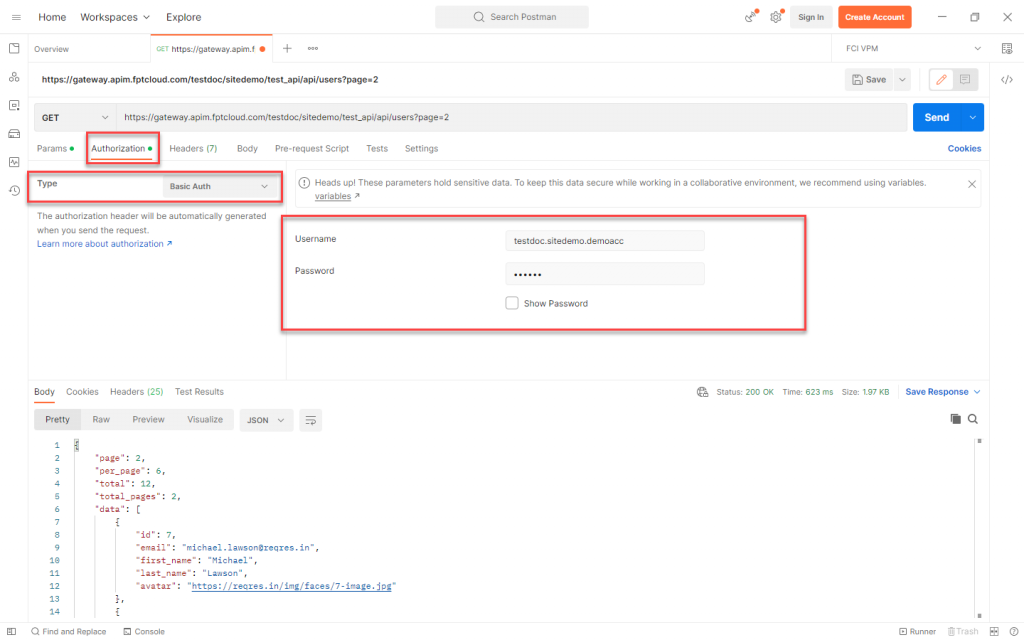Click the code snippet icon
This screenshot has height=640, width=1024.
click(1007, 79)
